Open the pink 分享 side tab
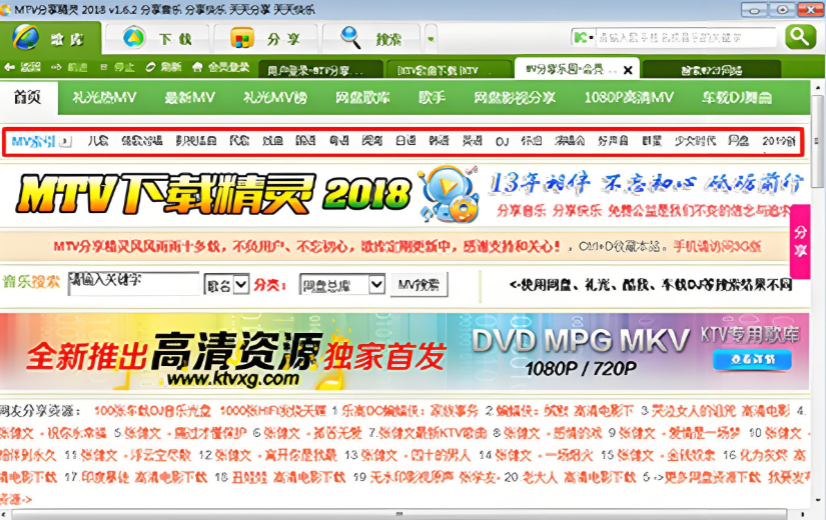 800,241
